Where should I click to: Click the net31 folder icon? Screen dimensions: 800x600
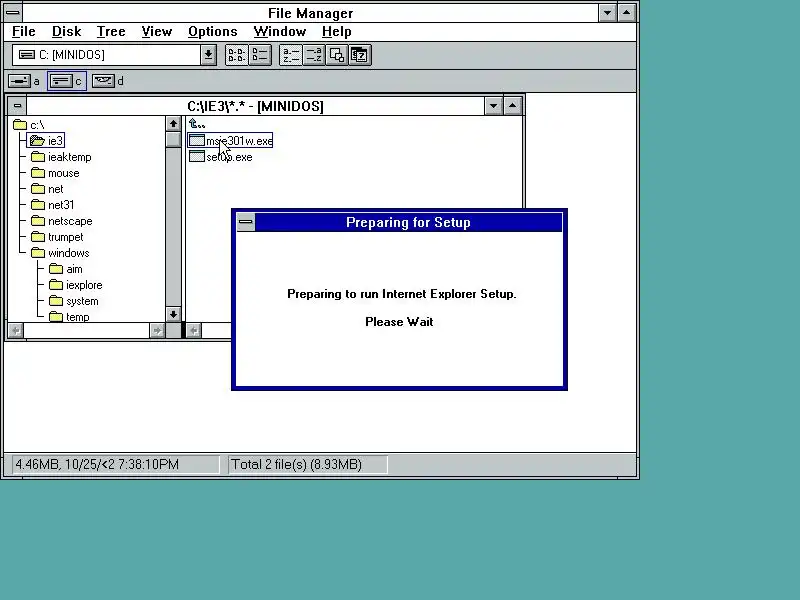pos(38,205)
